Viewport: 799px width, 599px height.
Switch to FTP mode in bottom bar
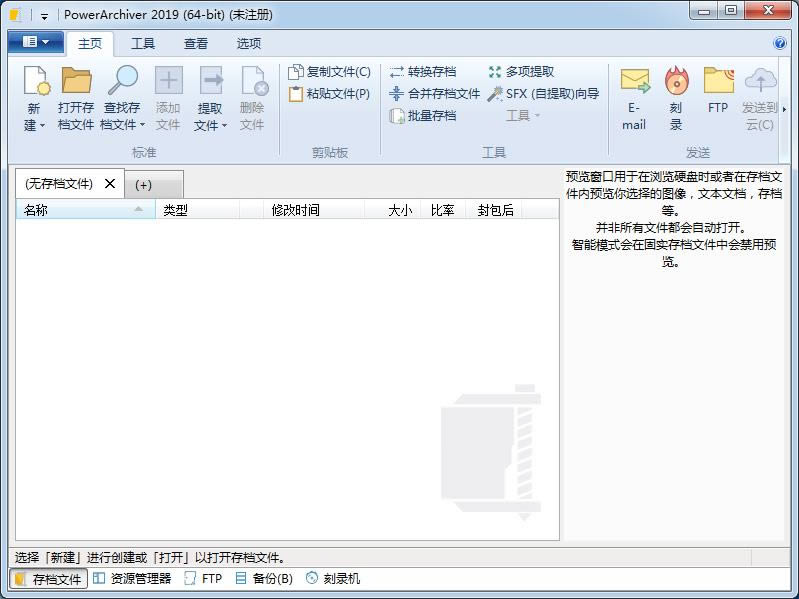(203, 579)
